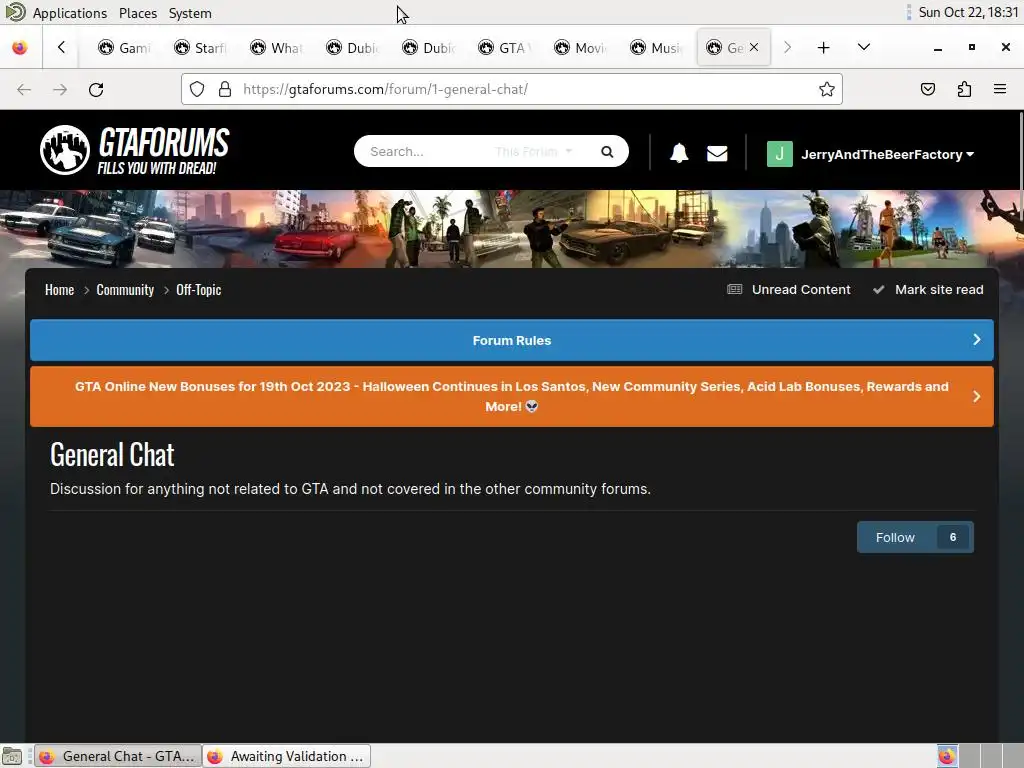Open the Places menu
Image resolution: width=1024 pixels, height=768 pixels.
138,13
